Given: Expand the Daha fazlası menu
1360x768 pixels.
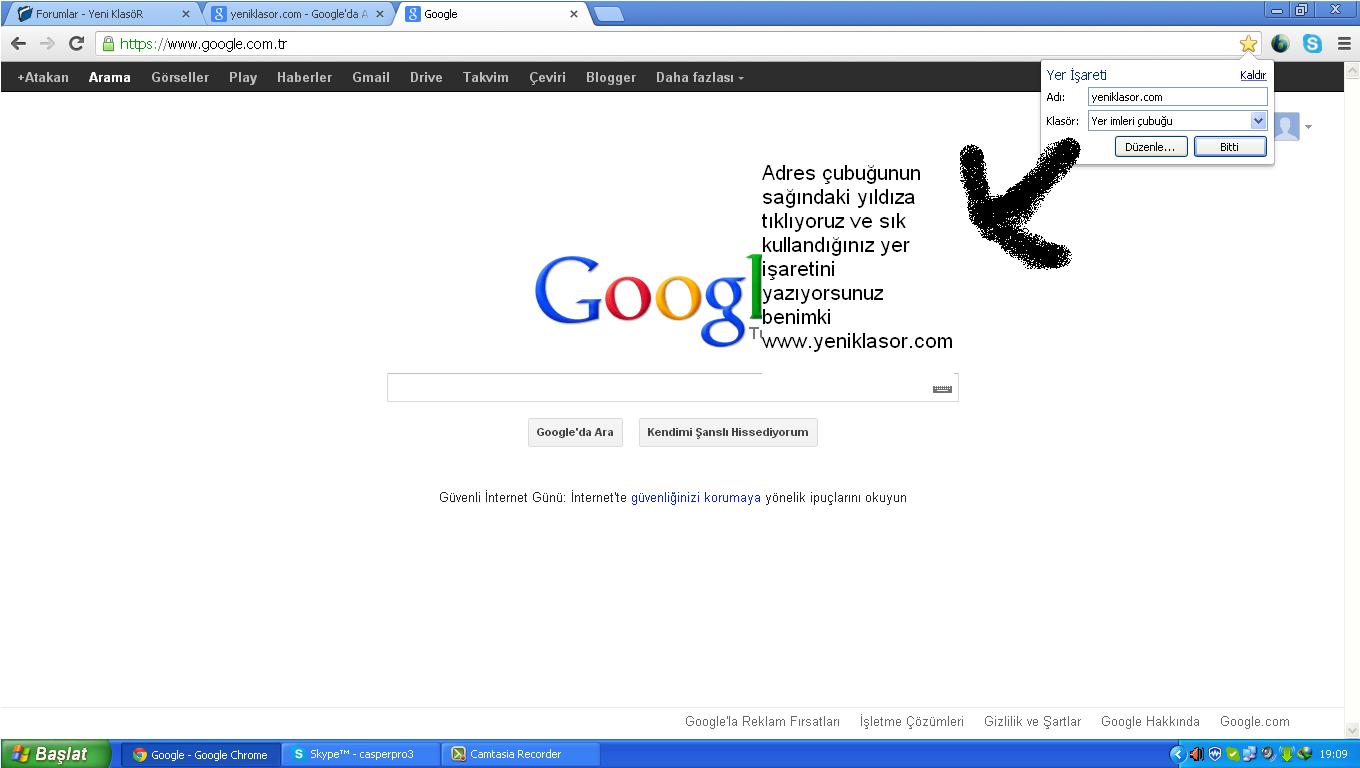Looking at the screenshot, I should [x=699, y=78].
